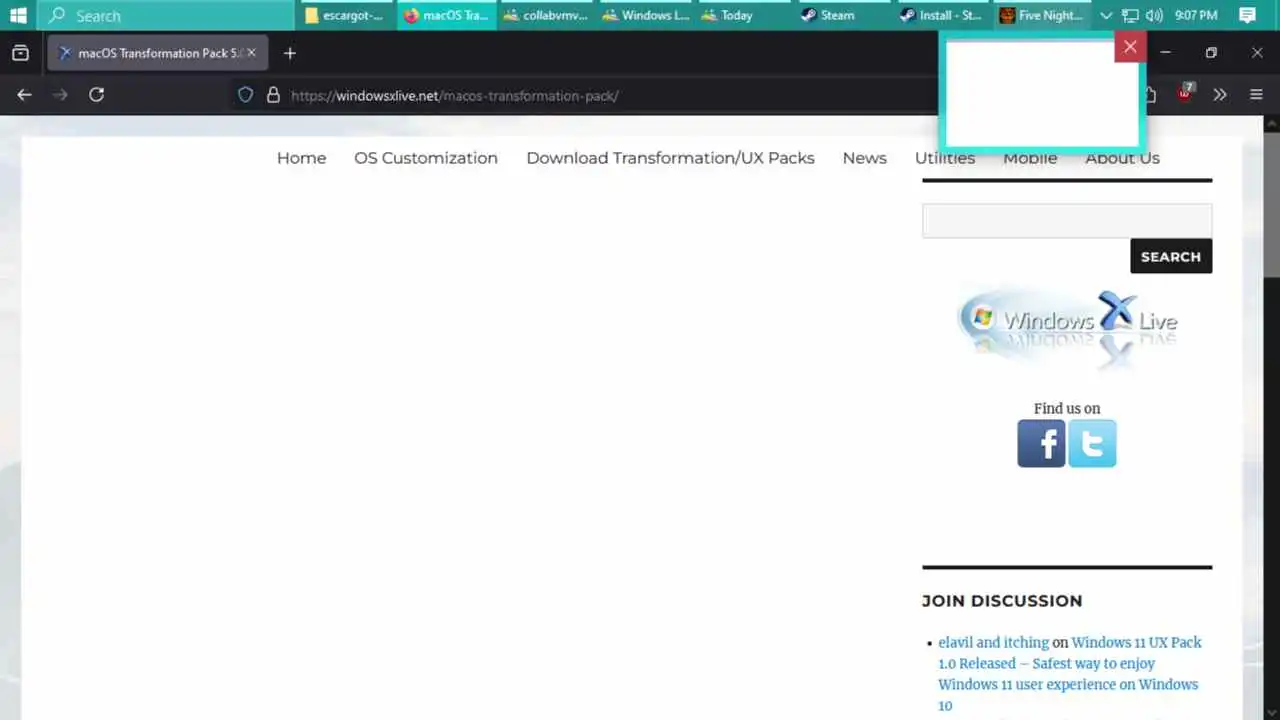The height and width of the screenshot is (720, 1280).
Task: Open the Windows L... taskbar item
Action: (x=646, y=15)
